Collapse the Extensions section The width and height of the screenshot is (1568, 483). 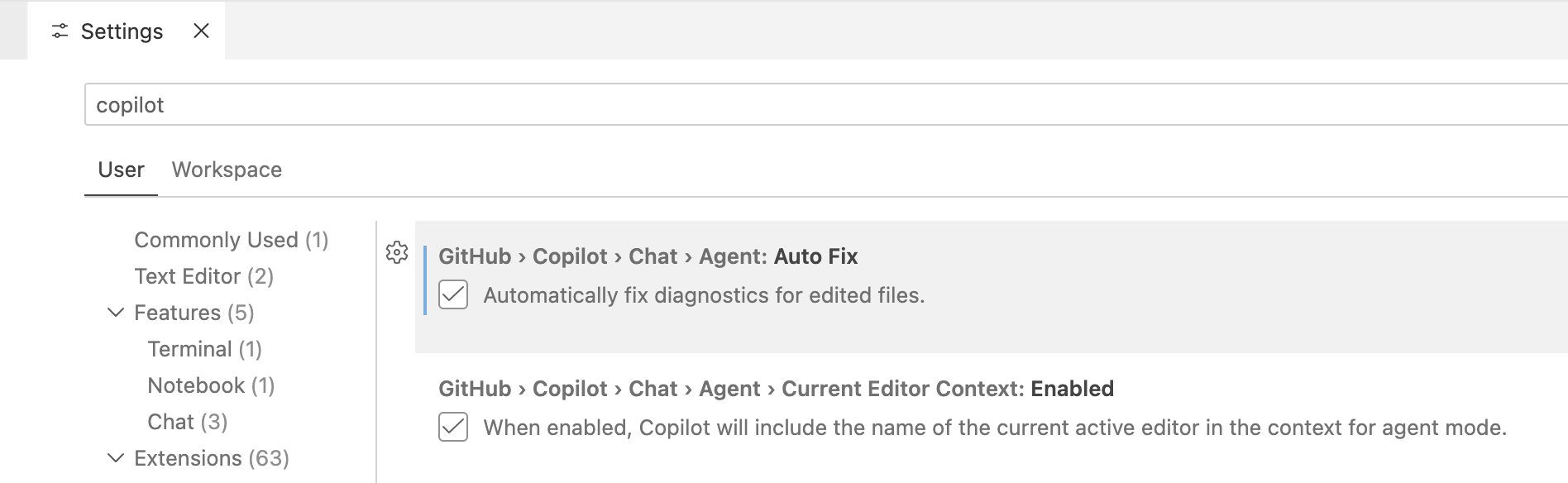tap(115, 457)
